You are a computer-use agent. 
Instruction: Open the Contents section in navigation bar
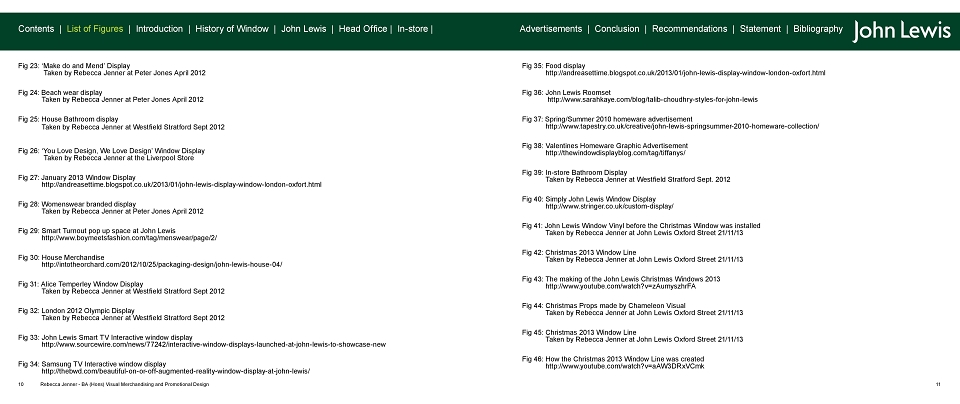tap(36, 29)
